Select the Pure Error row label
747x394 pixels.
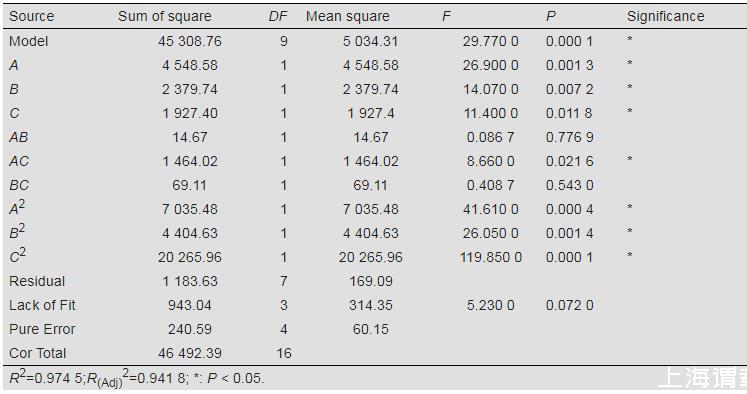42,329
